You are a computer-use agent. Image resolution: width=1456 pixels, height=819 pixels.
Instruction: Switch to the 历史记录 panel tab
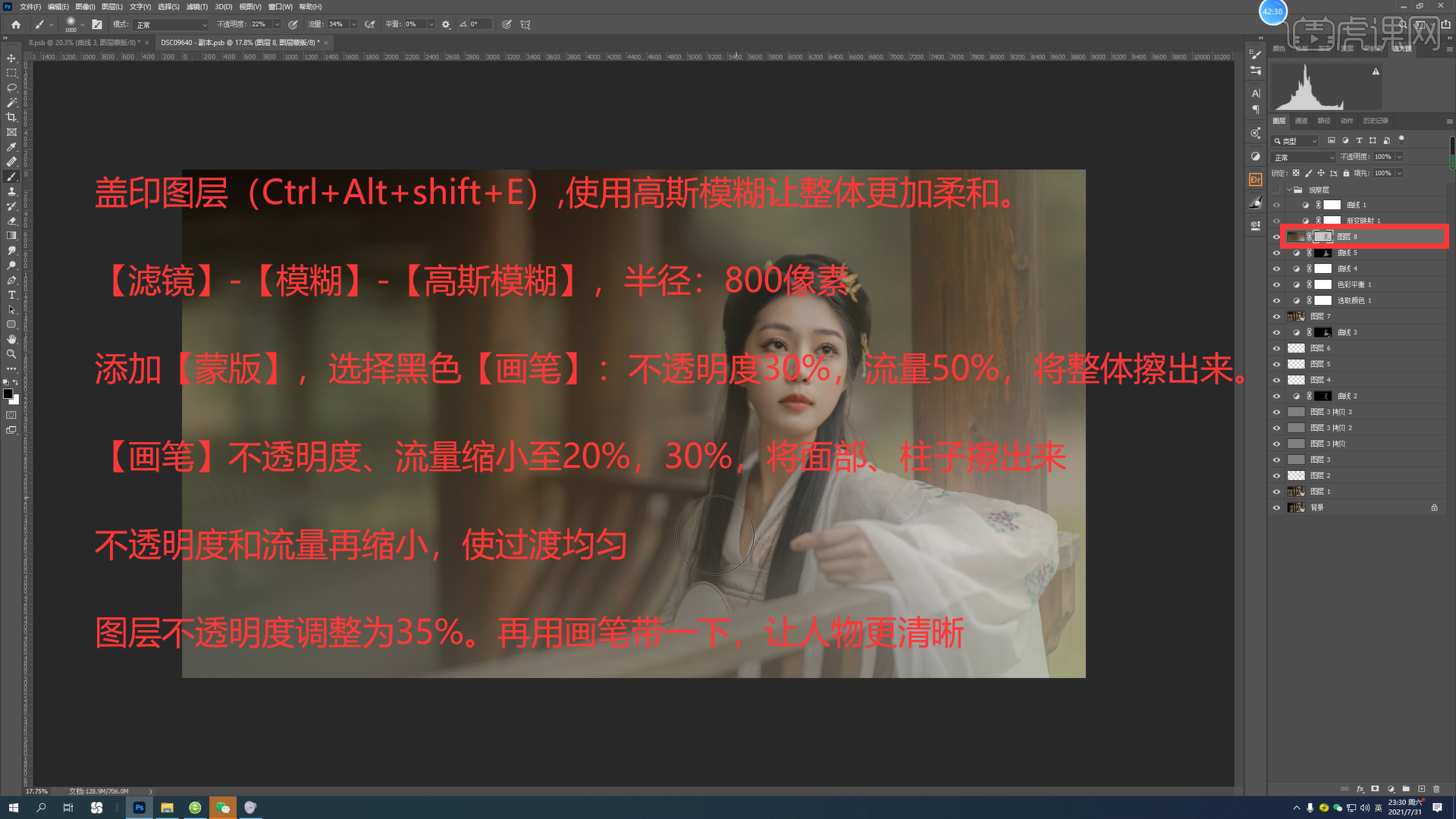pyautogui.click(x=1375, y=121)
